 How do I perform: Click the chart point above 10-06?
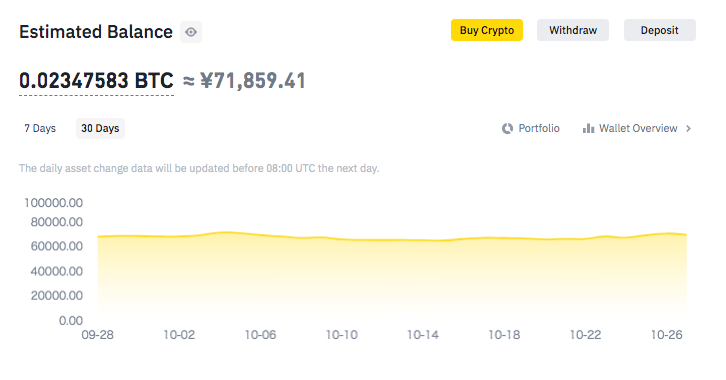[260, 235]
